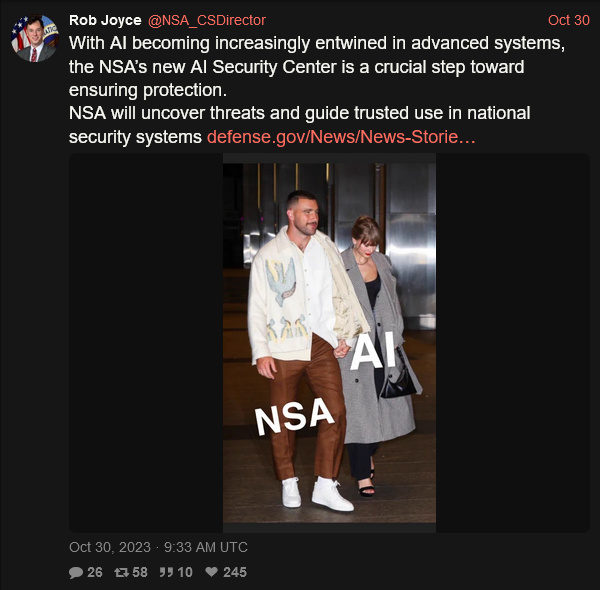Follow the defense.gov News-Stories link
The image size is (600, 590).
coord(341,137)
